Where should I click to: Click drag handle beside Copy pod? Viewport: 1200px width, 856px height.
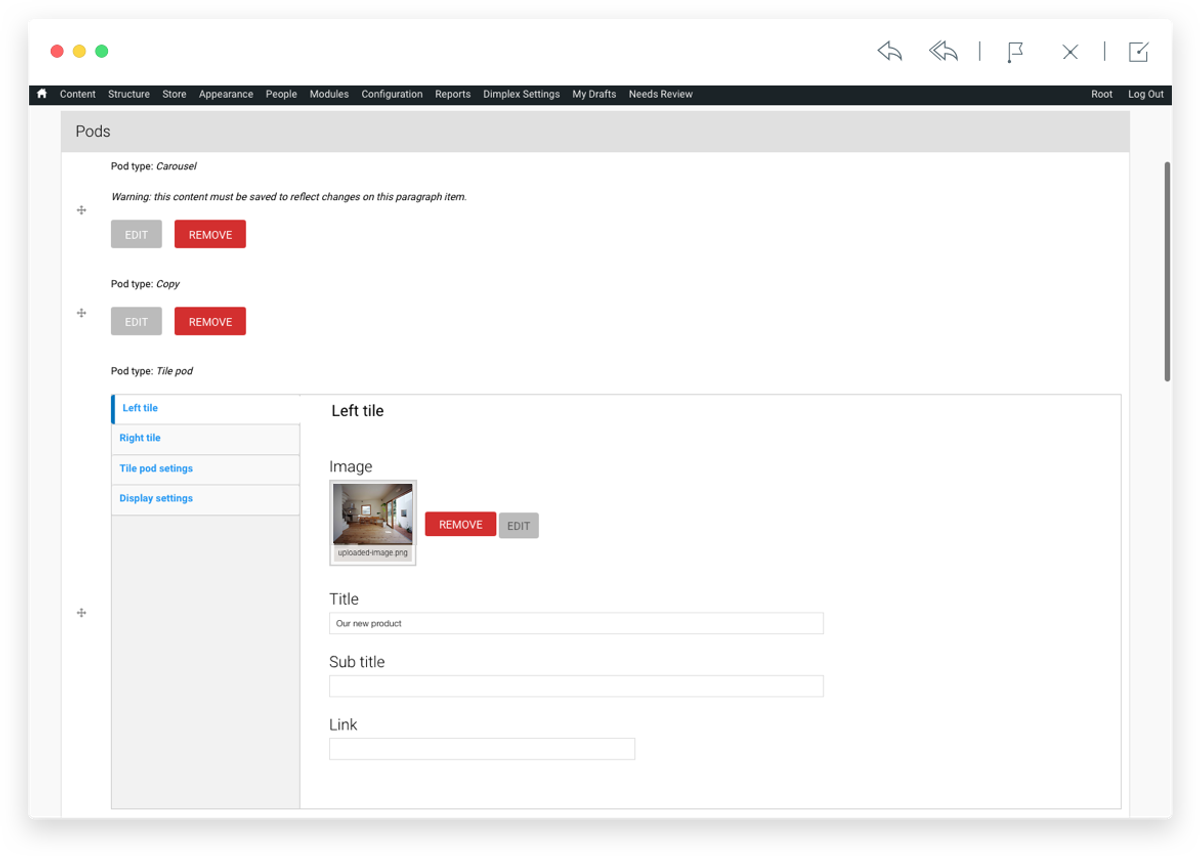pos(82,313)
